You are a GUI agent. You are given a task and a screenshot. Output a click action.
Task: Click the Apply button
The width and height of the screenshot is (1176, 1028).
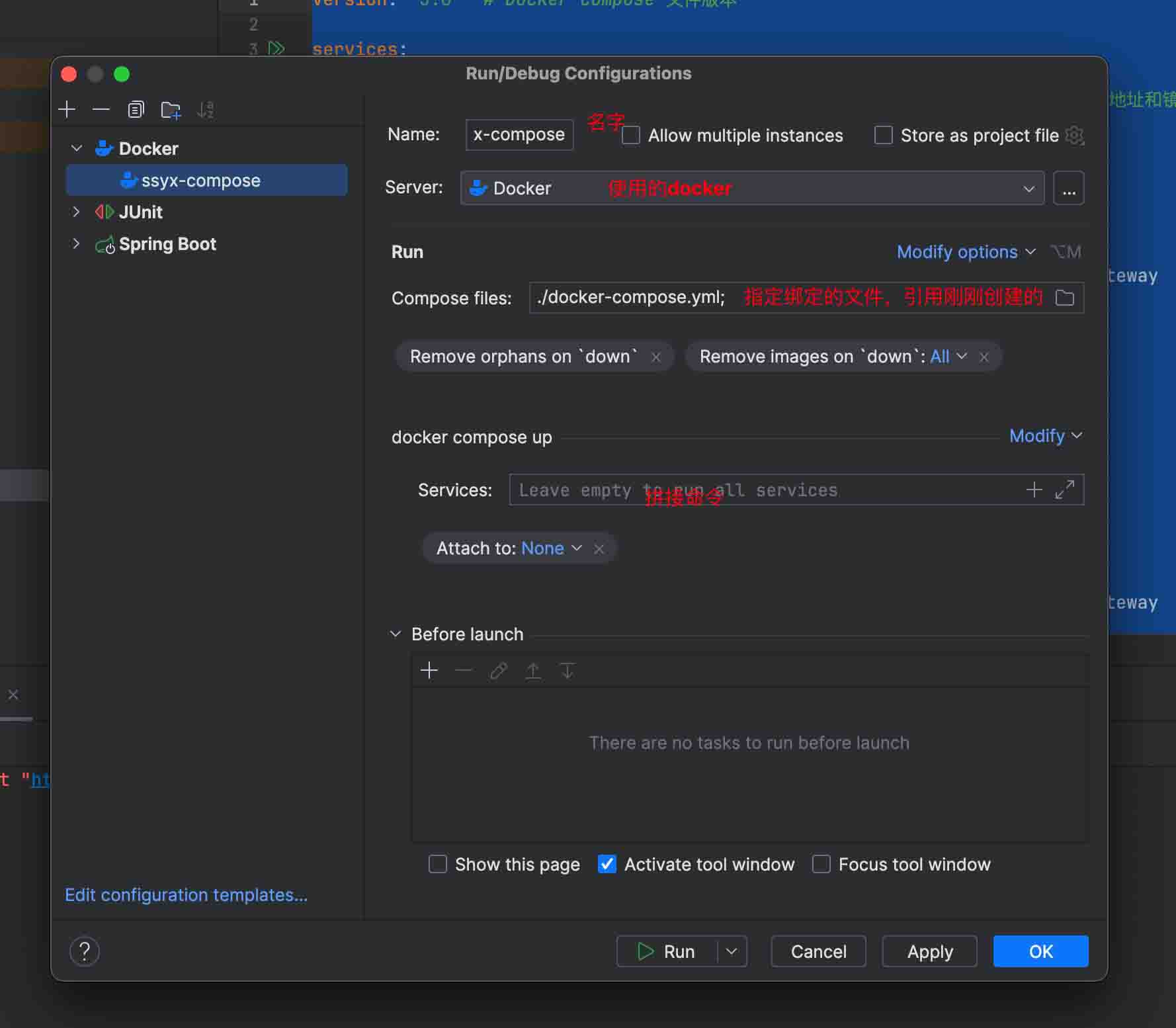929,951
